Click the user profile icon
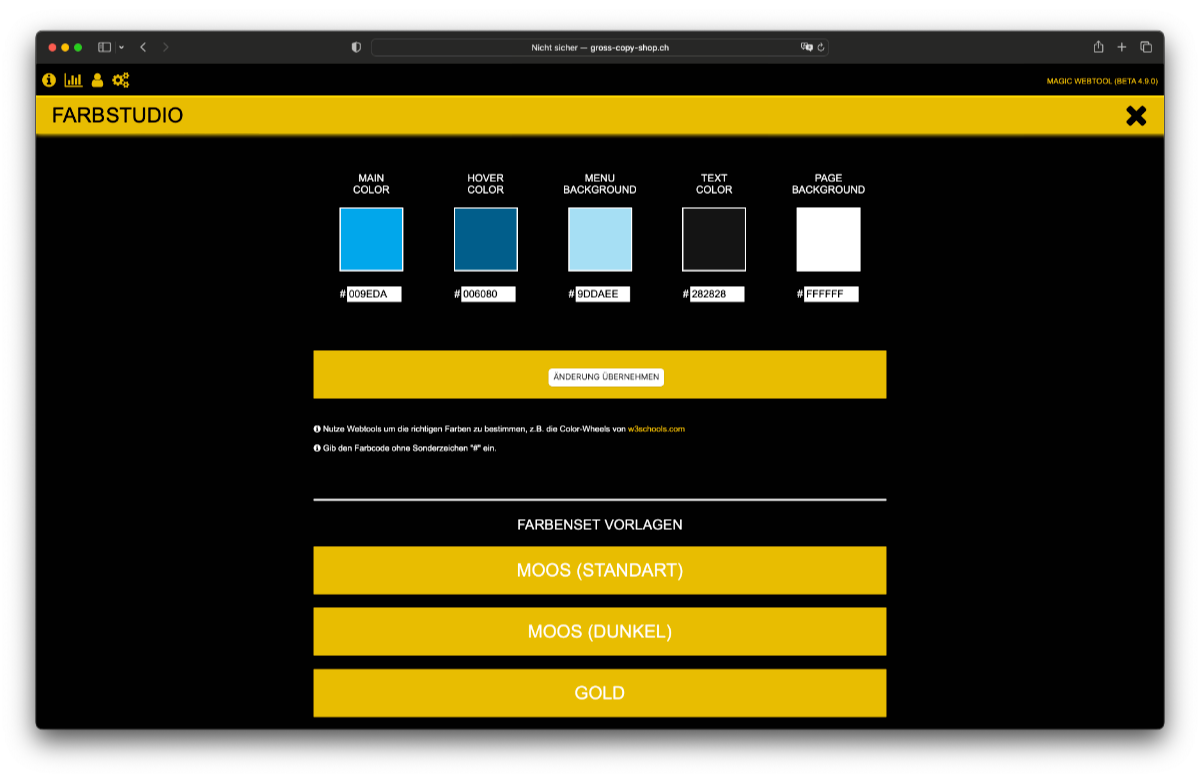Viewport: 1200px width, 783px height. coord(97,80)
